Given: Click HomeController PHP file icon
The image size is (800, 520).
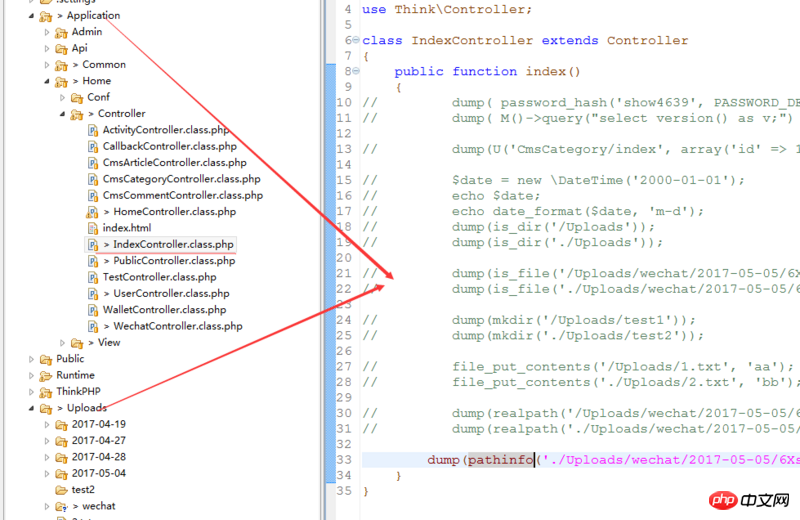Looking at the screenshot, I should coord(92,212).
